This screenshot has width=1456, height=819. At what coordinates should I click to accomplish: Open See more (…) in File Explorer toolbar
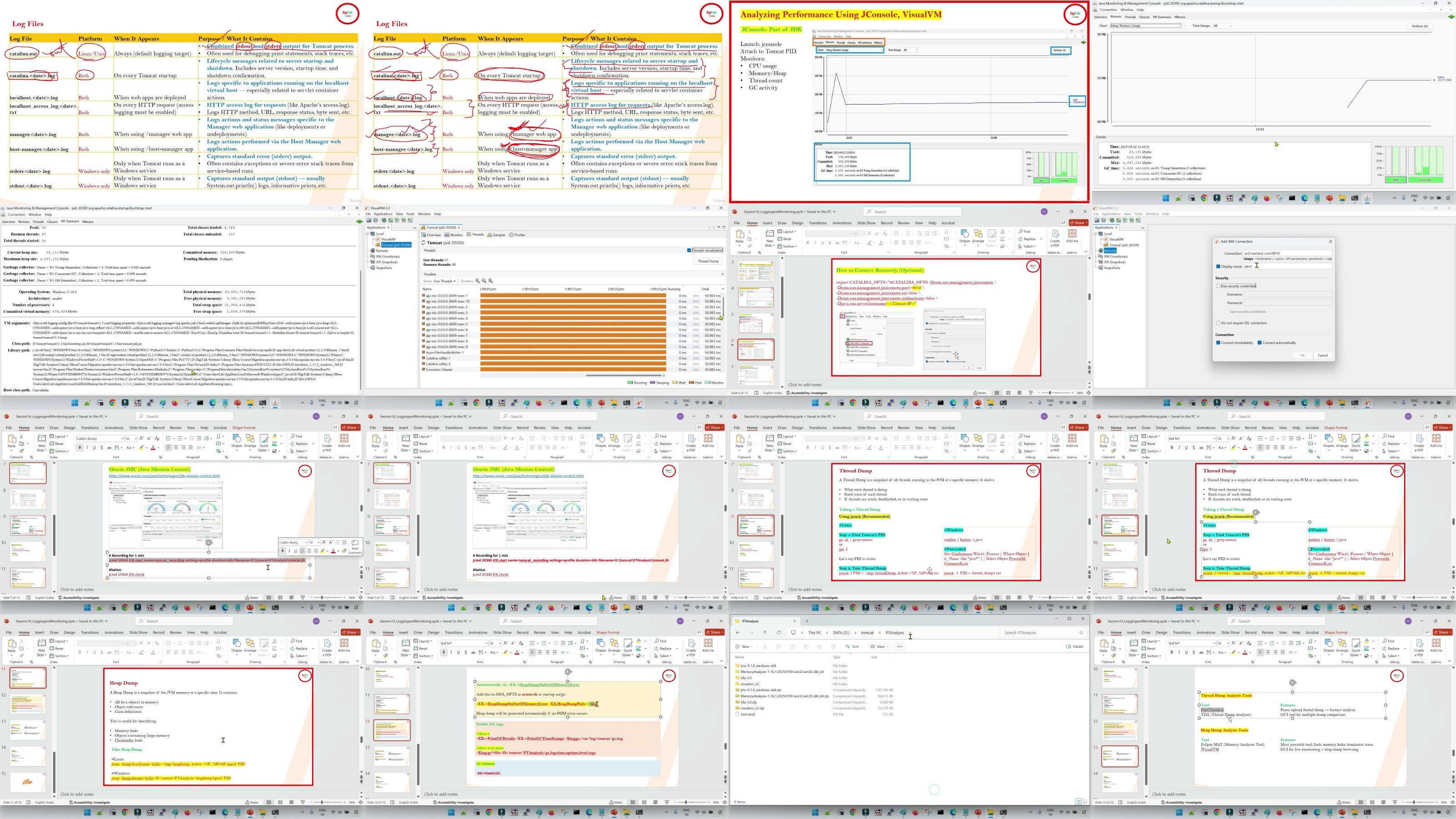[x=900, y=647]
